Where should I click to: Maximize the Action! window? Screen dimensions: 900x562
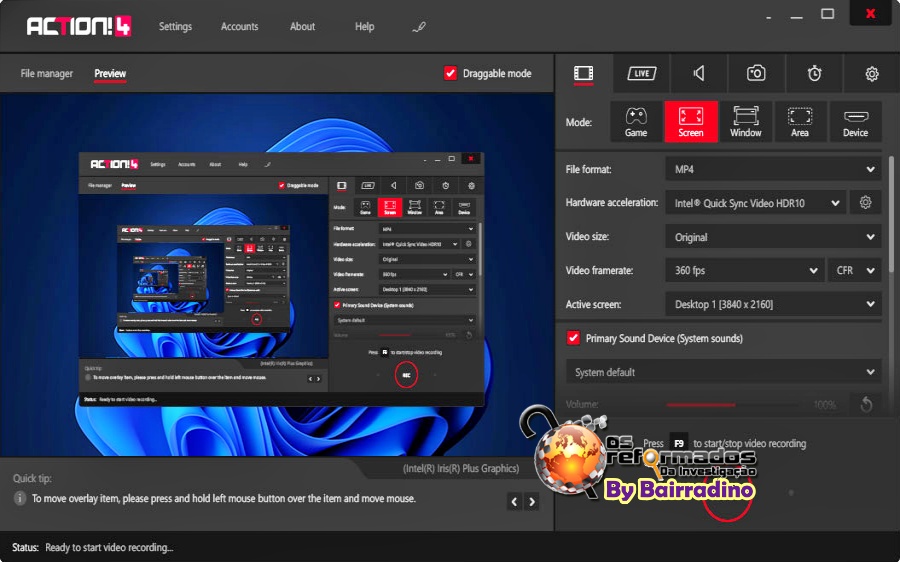click(x=827, y=14)
